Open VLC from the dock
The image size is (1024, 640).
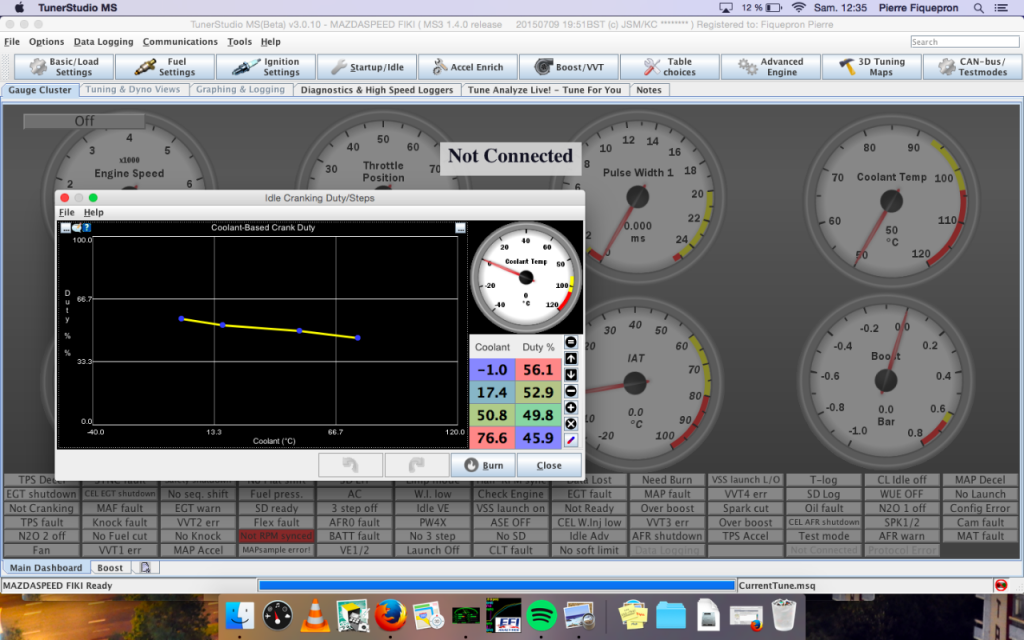click(314, 615)
